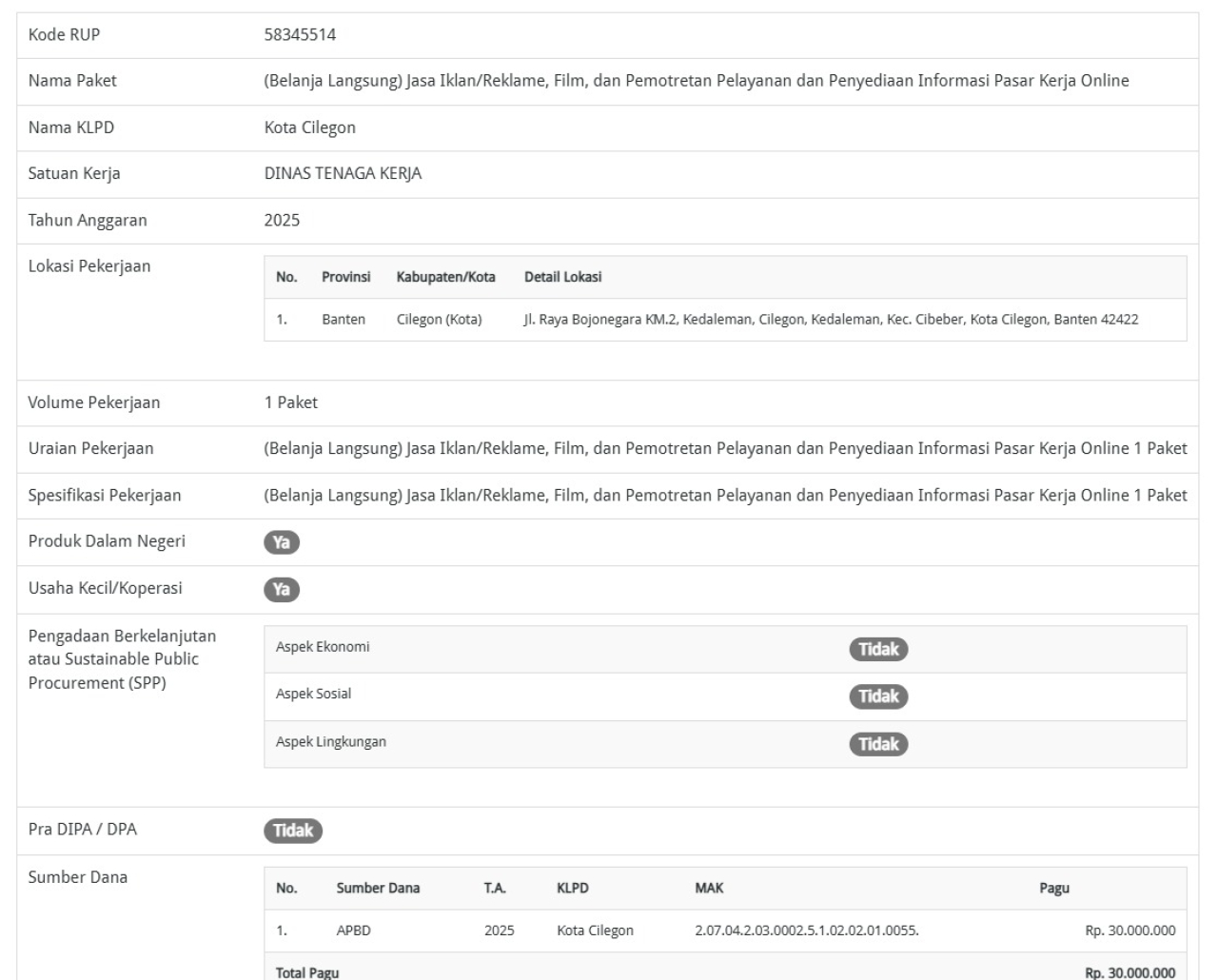Click the Tidak badge for Aspek Sosial

point(877,696)
